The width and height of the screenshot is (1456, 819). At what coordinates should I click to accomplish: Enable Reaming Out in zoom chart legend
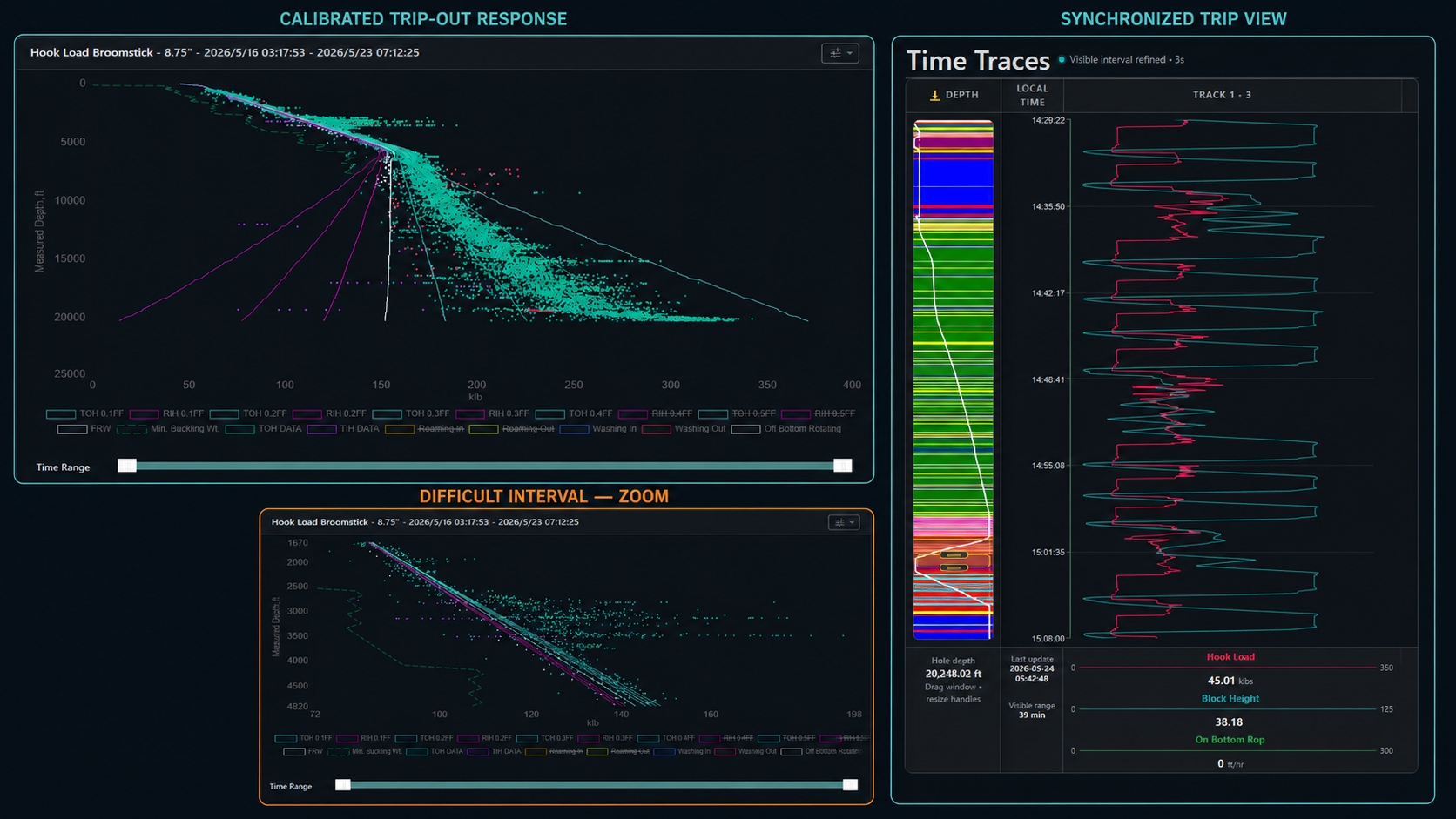[x=618, y=752]
